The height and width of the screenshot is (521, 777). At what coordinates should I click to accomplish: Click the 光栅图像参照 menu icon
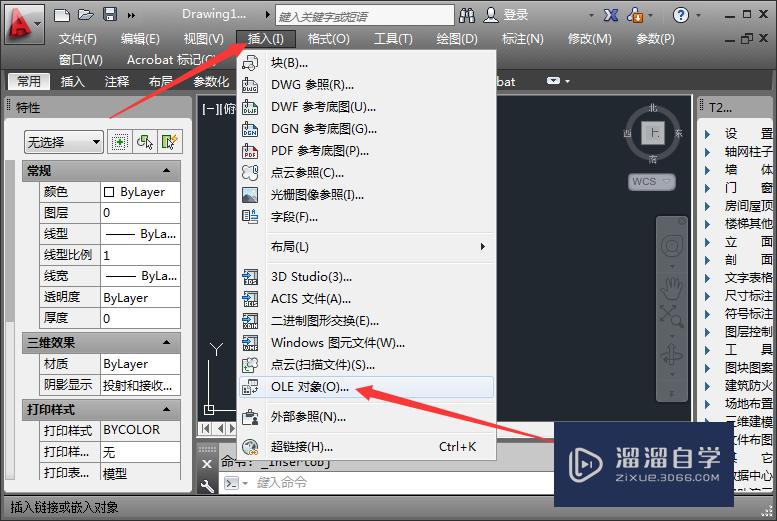pos(250,195)
